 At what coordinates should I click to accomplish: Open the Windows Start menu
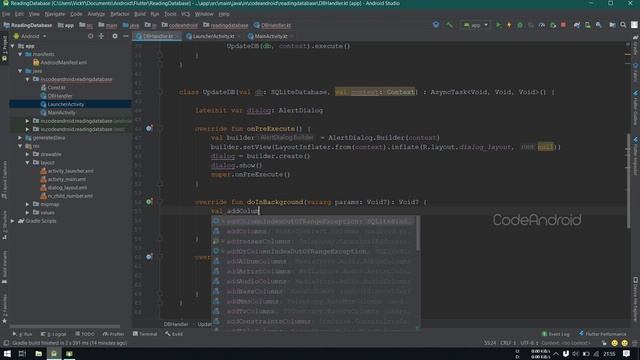pos(7,353)
